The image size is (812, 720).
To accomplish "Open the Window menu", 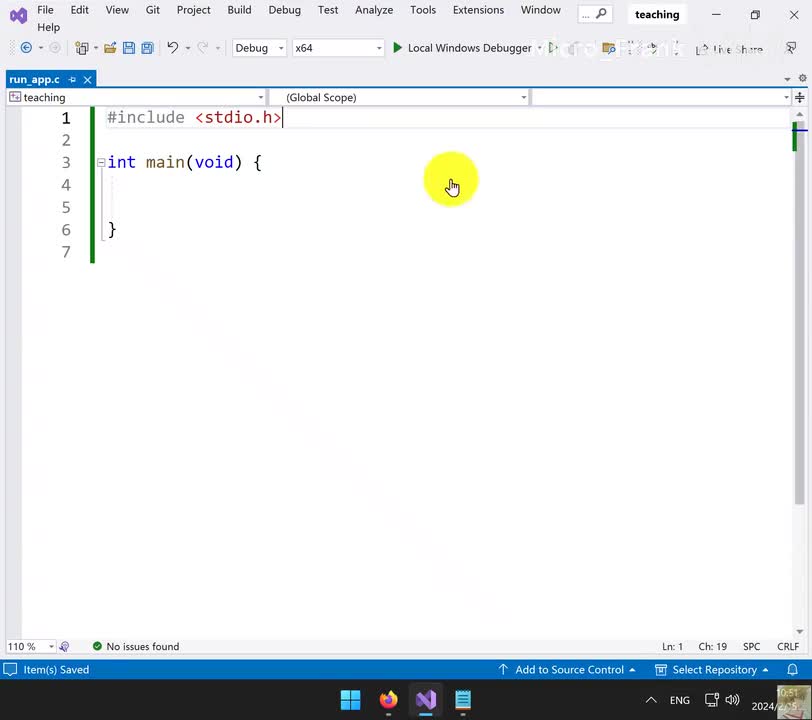I will [x=540, y=10].
